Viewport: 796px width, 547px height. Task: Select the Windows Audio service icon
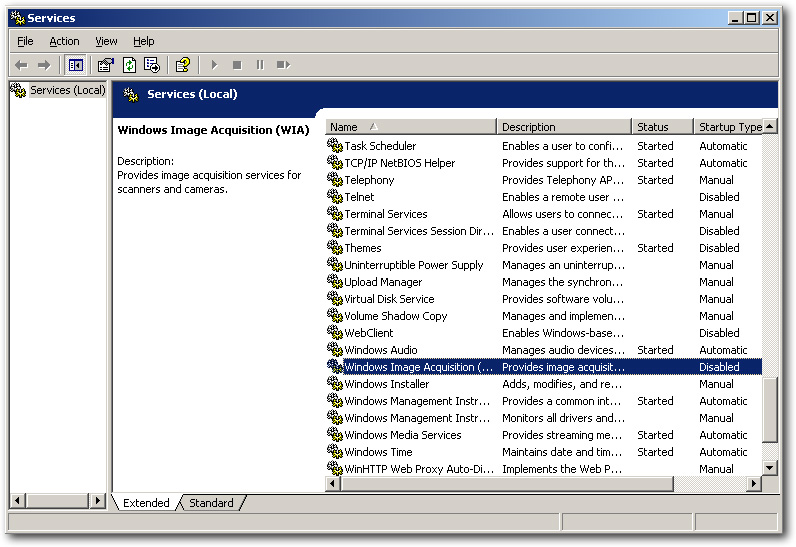click(x=335, y=350)
